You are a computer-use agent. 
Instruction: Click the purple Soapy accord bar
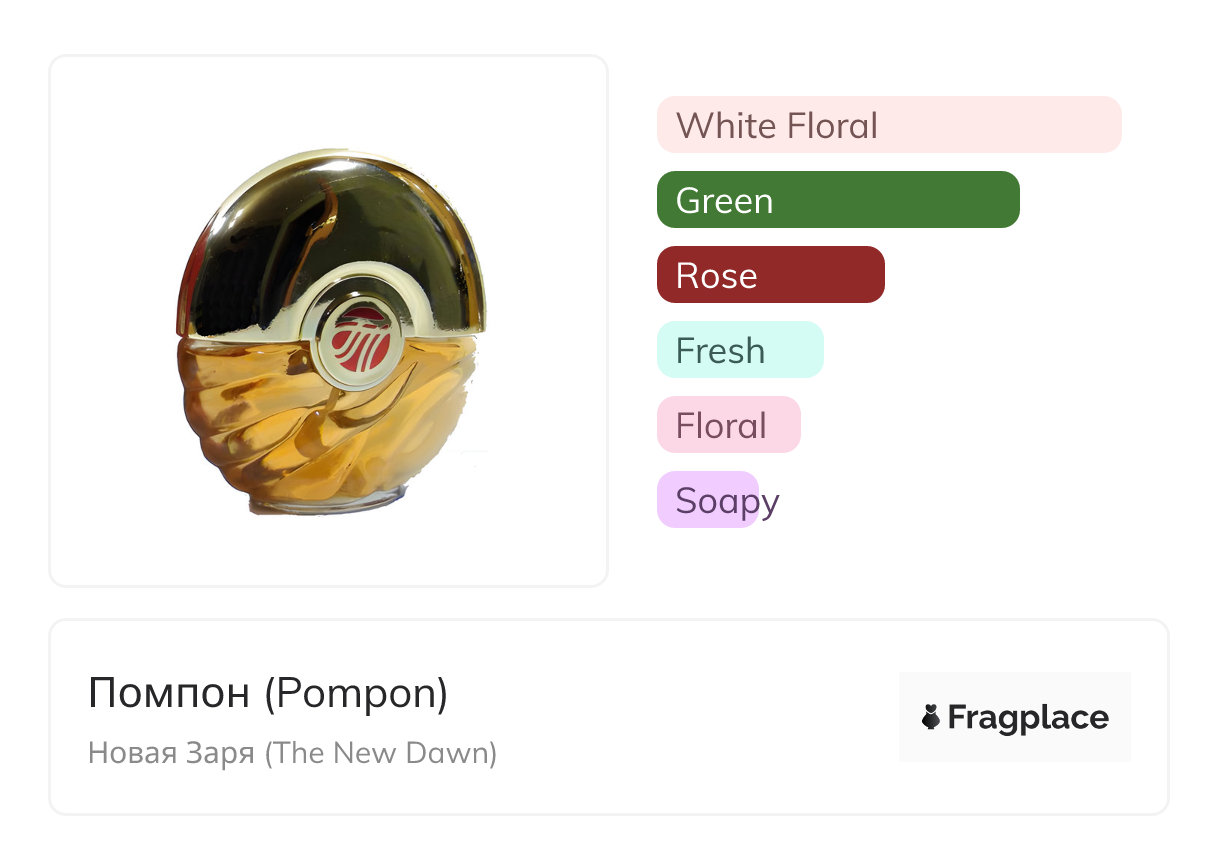(x=708, y=500)
